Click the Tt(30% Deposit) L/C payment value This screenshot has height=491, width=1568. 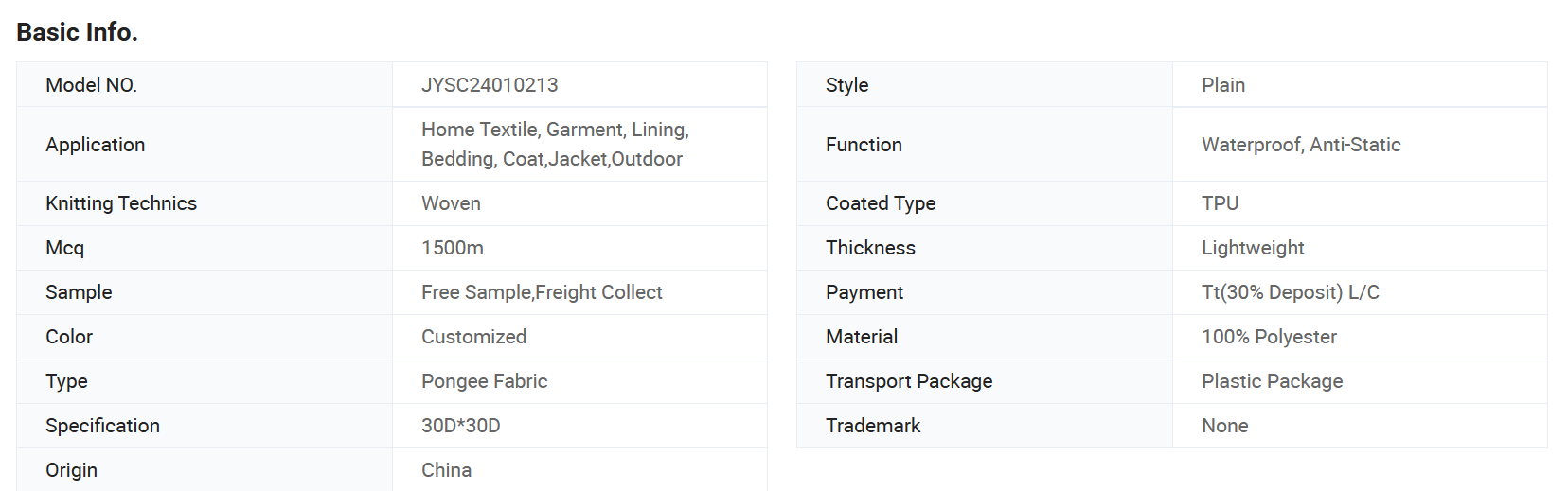pyautogui.click(x=1290, y=292)
